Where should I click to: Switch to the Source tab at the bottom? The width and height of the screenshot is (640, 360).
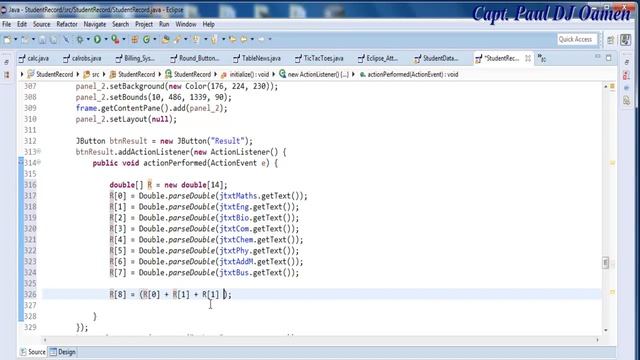[x=33, y=352]
